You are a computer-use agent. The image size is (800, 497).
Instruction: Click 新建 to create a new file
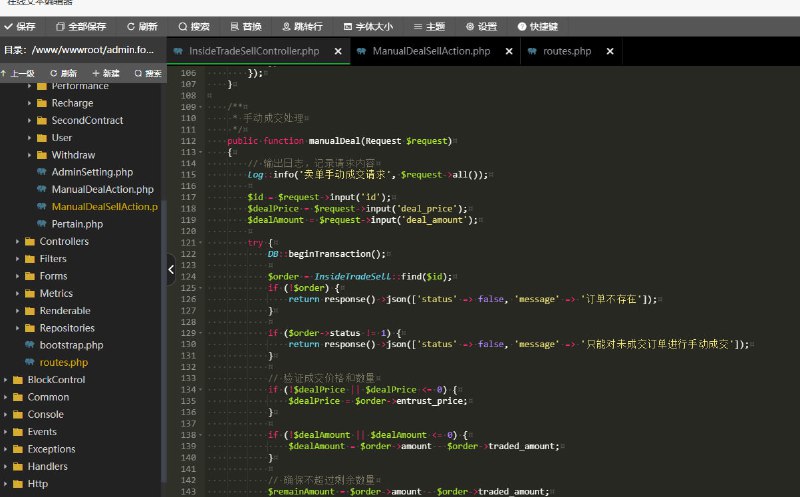click(106, 73)
